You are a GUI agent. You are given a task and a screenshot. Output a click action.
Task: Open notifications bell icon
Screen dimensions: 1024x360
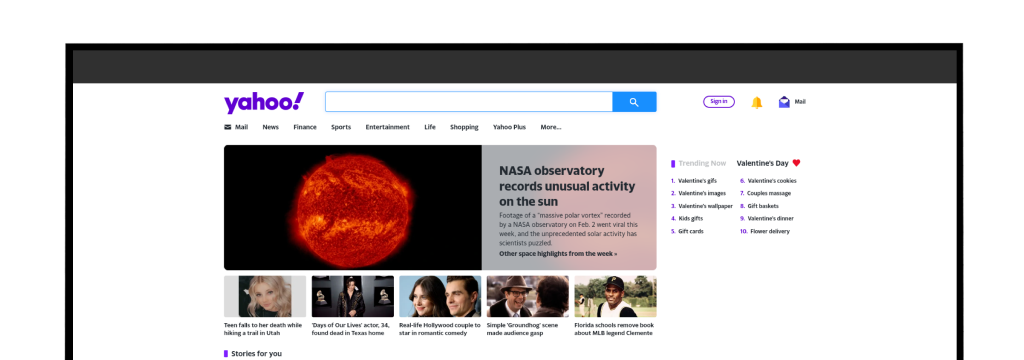pyautogui.click(x=757, y=102)
